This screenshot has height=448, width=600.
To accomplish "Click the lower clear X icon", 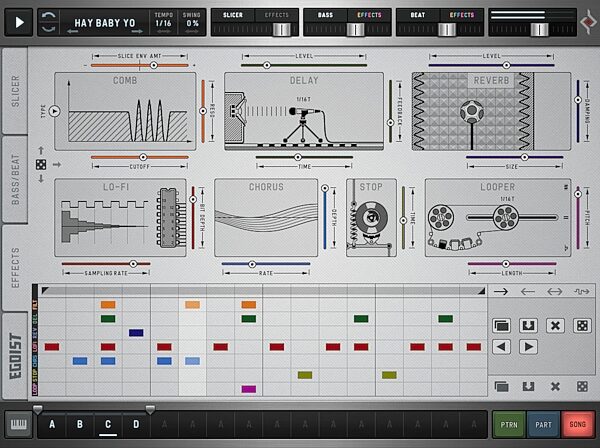I will click(555, 386).
